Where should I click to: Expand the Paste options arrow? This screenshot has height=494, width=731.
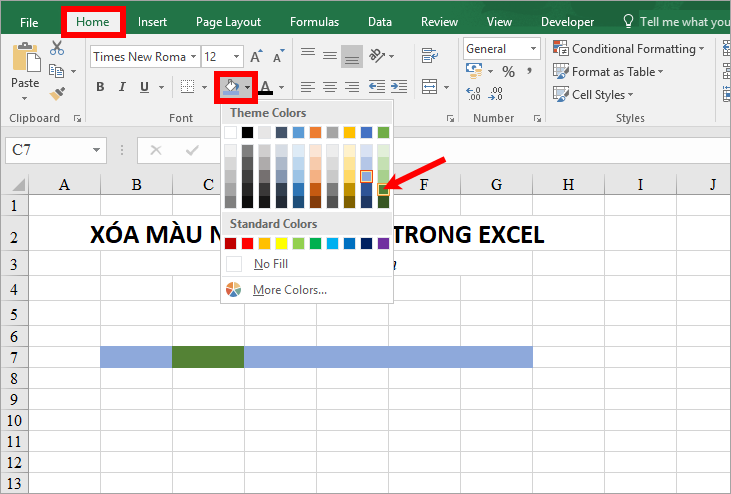pyautogui.click(x=24, y=98)
